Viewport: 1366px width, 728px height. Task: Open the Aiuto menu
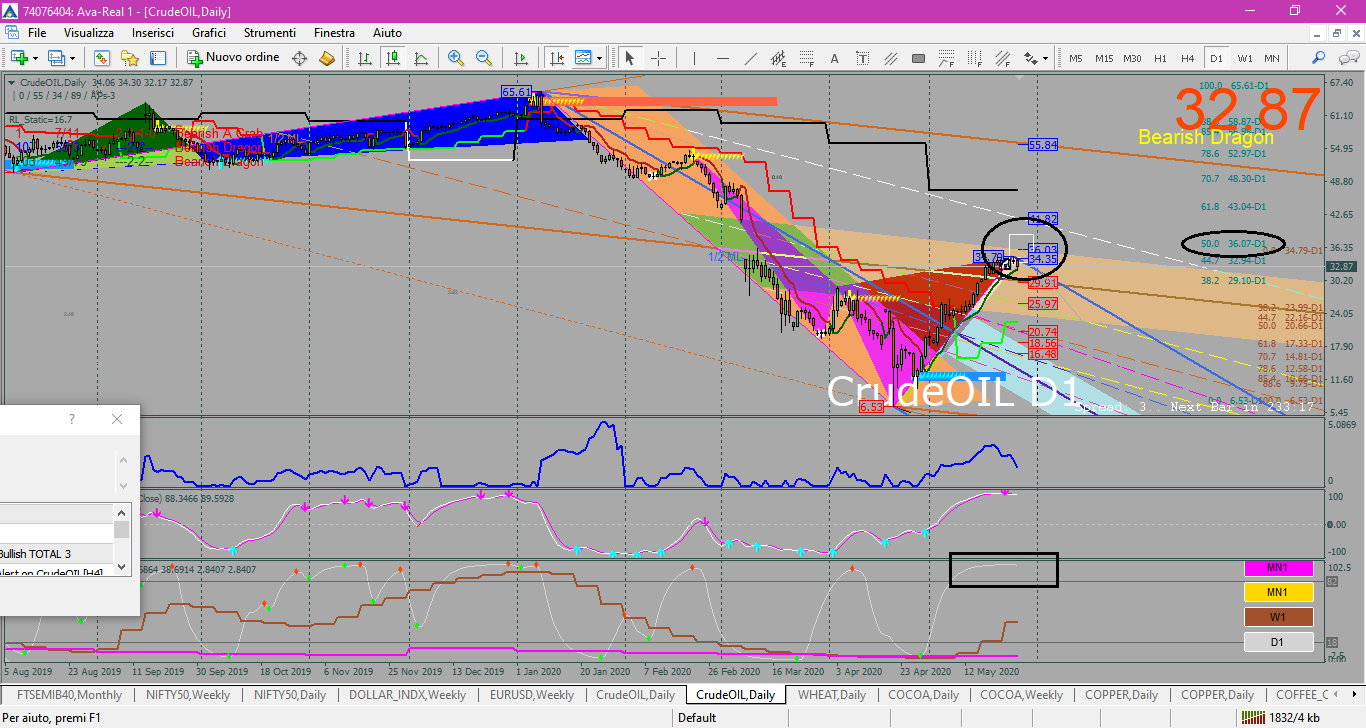click(387, 33)
